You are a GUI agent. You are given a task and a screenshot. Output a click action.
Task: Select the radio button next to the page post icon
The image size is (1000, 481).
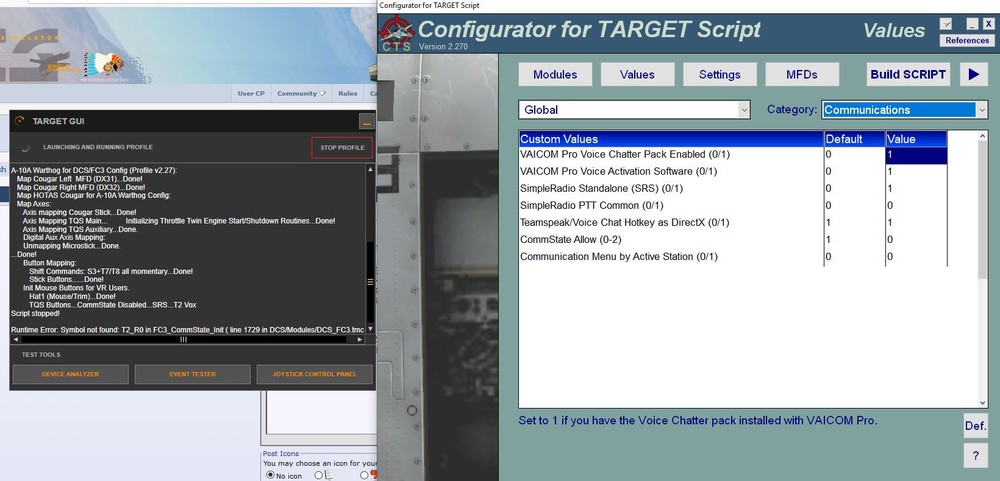coord(318,475)
